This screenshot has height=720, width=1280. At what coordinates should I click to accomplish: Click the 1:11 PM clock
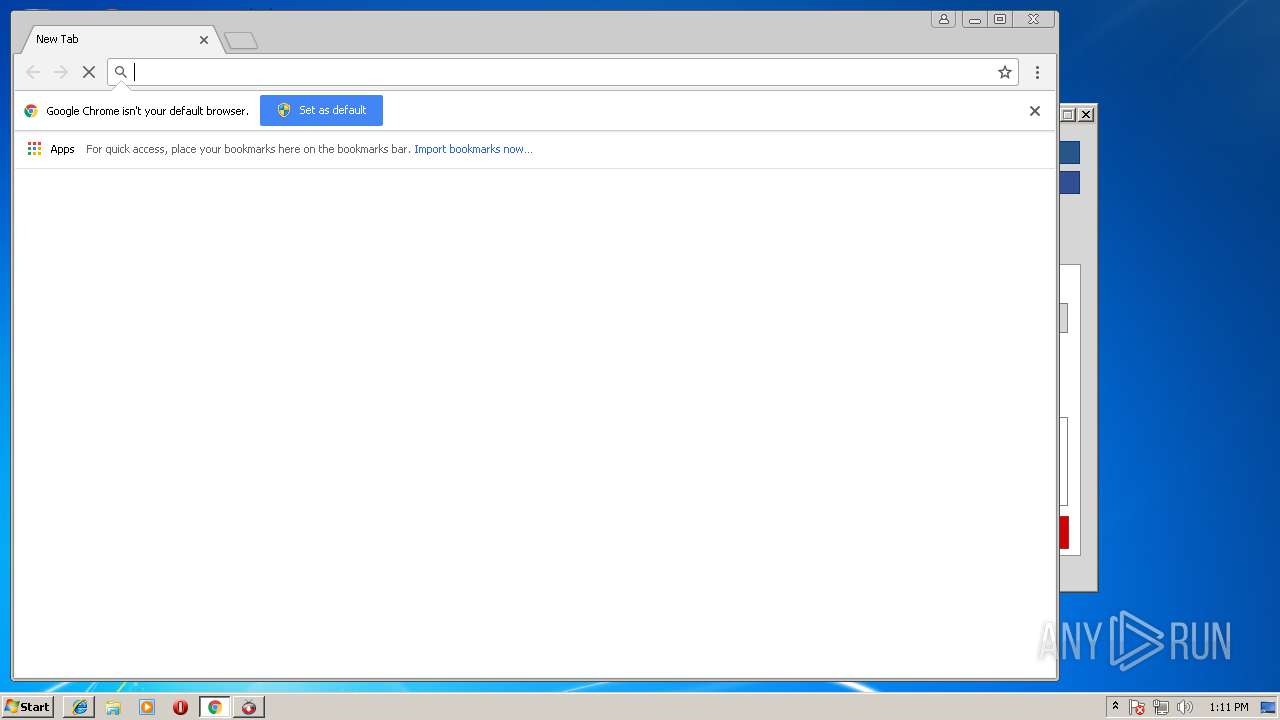coord(1228,707)
